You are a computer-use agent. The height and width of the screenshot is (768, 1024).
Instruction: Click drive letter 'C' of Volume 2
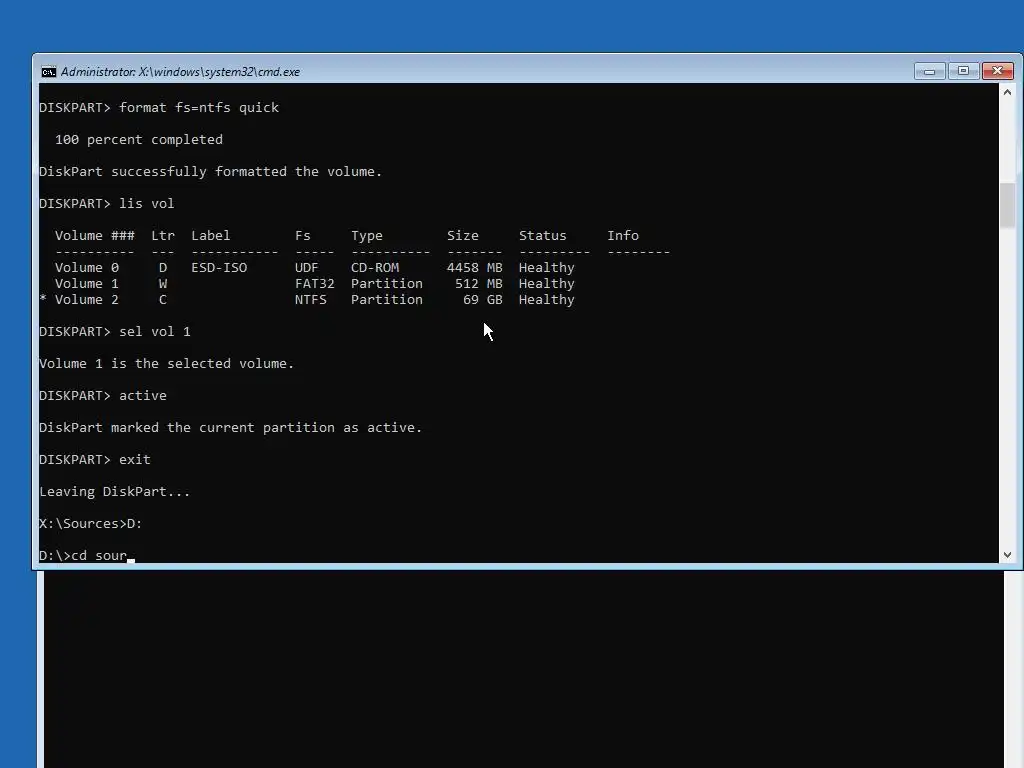coord(163,300)
